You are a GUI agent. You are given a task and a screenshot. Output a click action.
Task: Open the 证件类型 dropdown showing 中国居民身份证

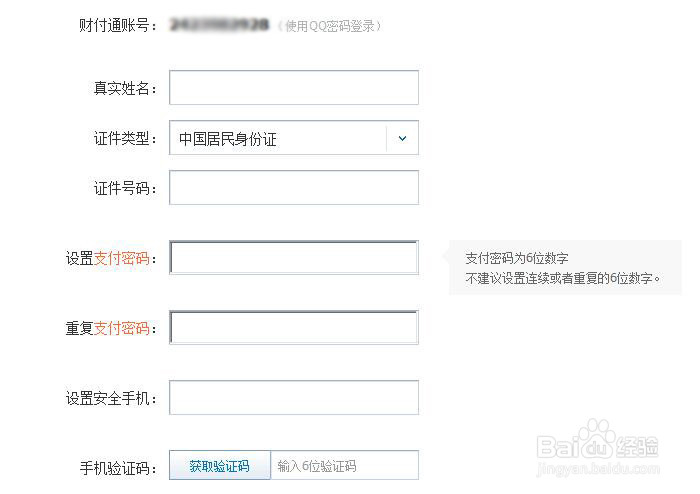(x=278, y=139)
